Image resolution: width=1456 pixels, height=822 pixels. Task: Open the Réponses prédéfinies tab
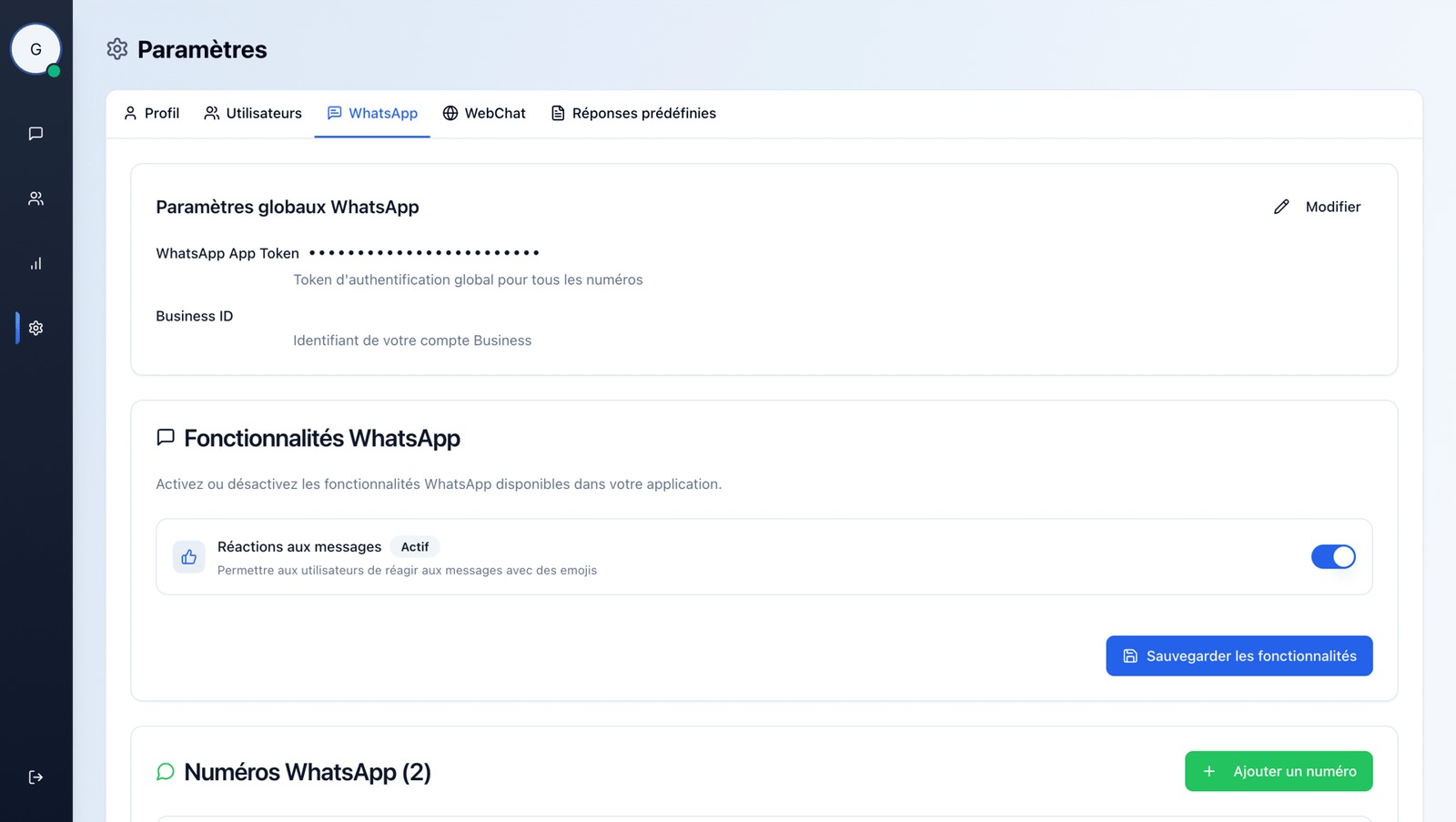[x=633, y=113]
